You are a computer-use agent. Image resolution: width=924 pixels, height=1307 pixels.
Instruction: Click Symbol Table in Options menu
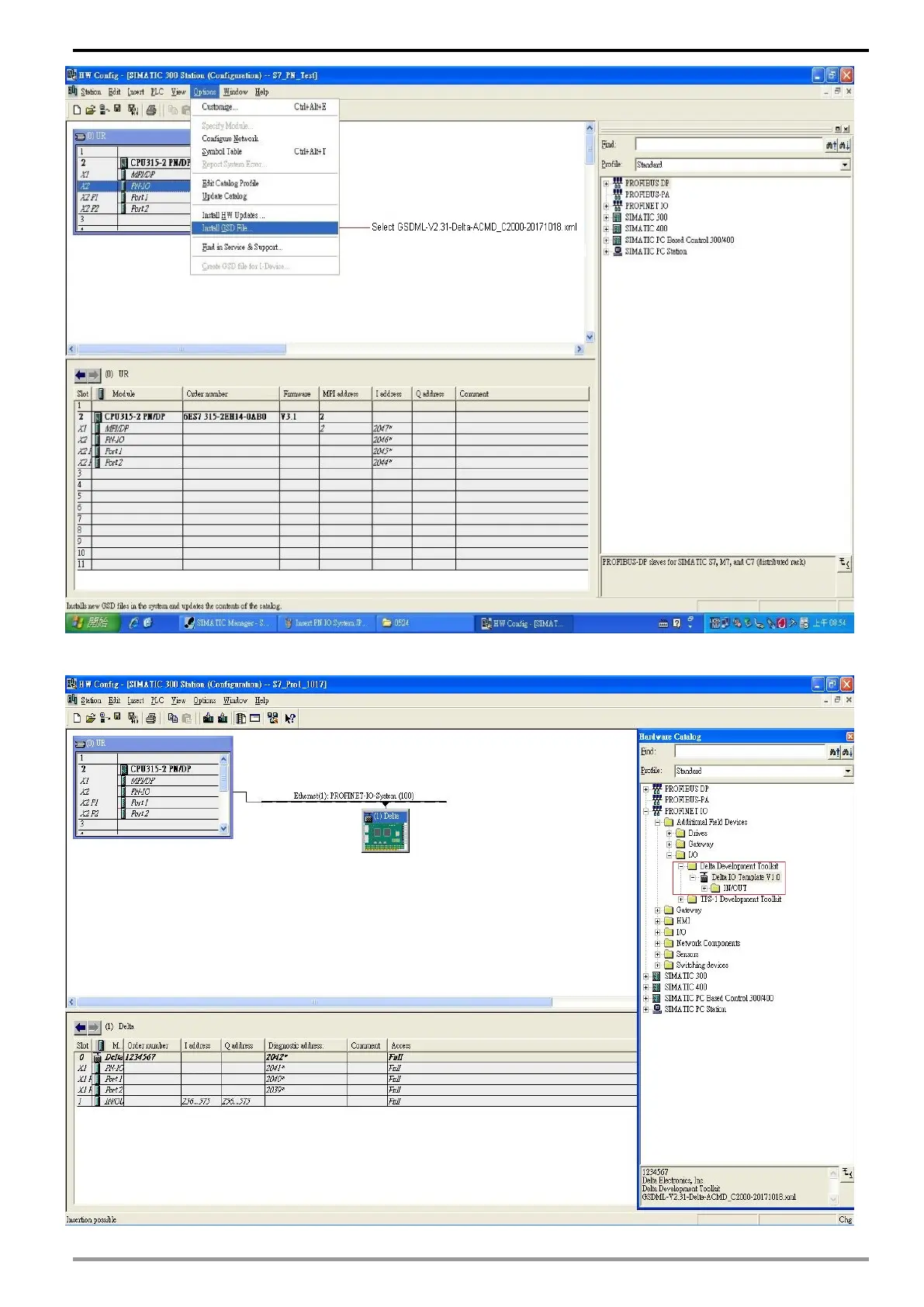tap(265, 152)
